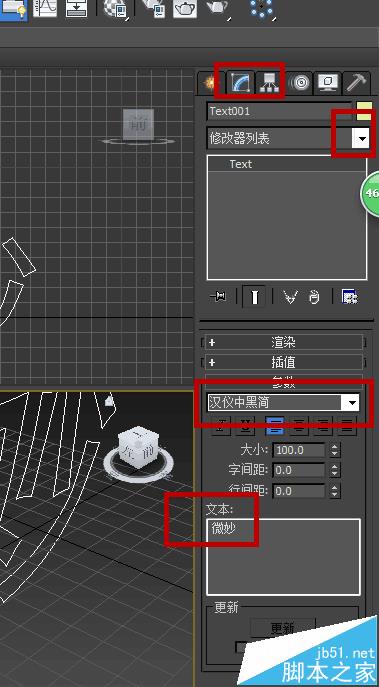
Task: Open the Schematic View toolbar icon
Action: tap(77, 8)
